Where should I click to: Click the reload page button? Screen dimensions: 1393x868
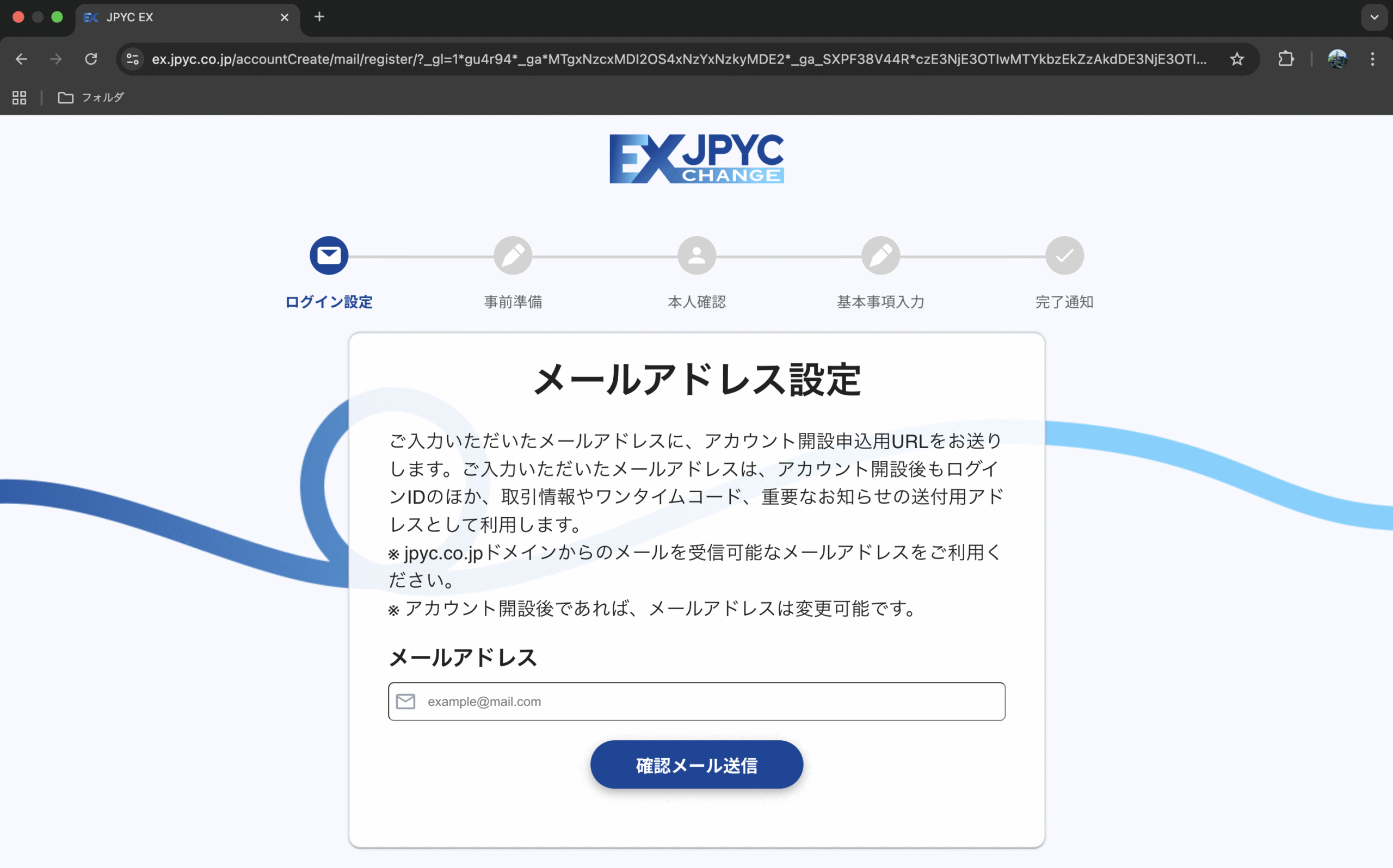pyautogui.click(x=91, y=59)
